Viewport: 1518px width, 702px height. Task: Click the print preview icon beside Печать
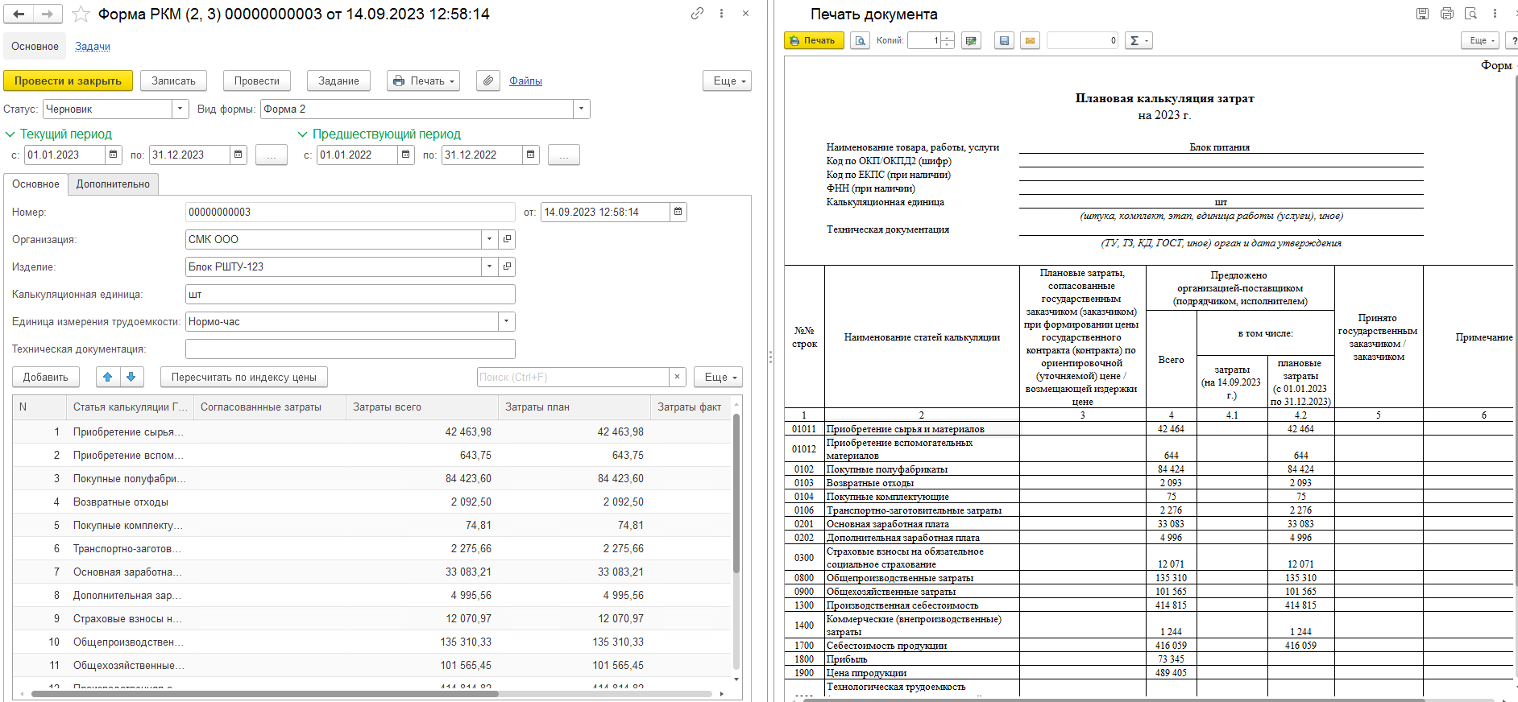point(860,41)
